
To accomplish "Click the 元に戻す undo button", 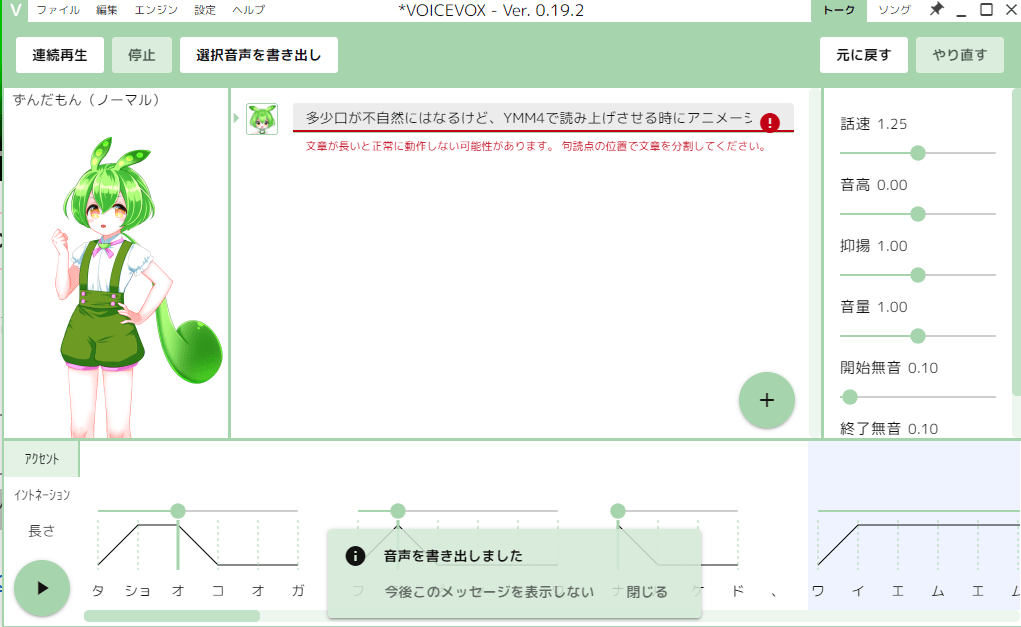I will point(863,55).
